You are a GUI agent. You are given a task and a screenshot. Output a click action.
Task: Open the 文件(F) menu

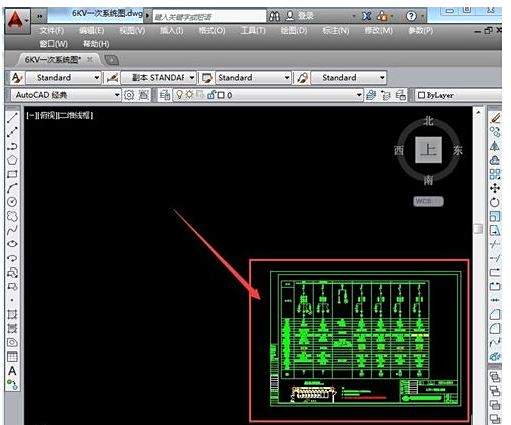tap(52, 31)
